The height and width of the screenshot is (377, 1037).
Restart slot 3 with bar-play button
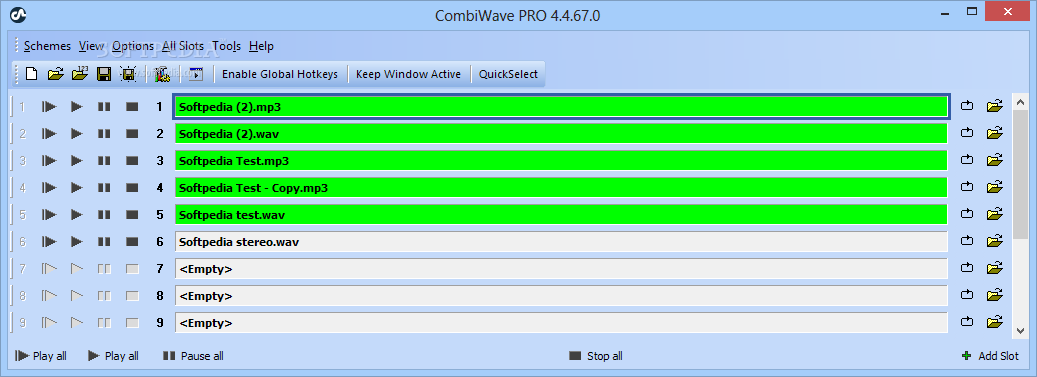49,161
